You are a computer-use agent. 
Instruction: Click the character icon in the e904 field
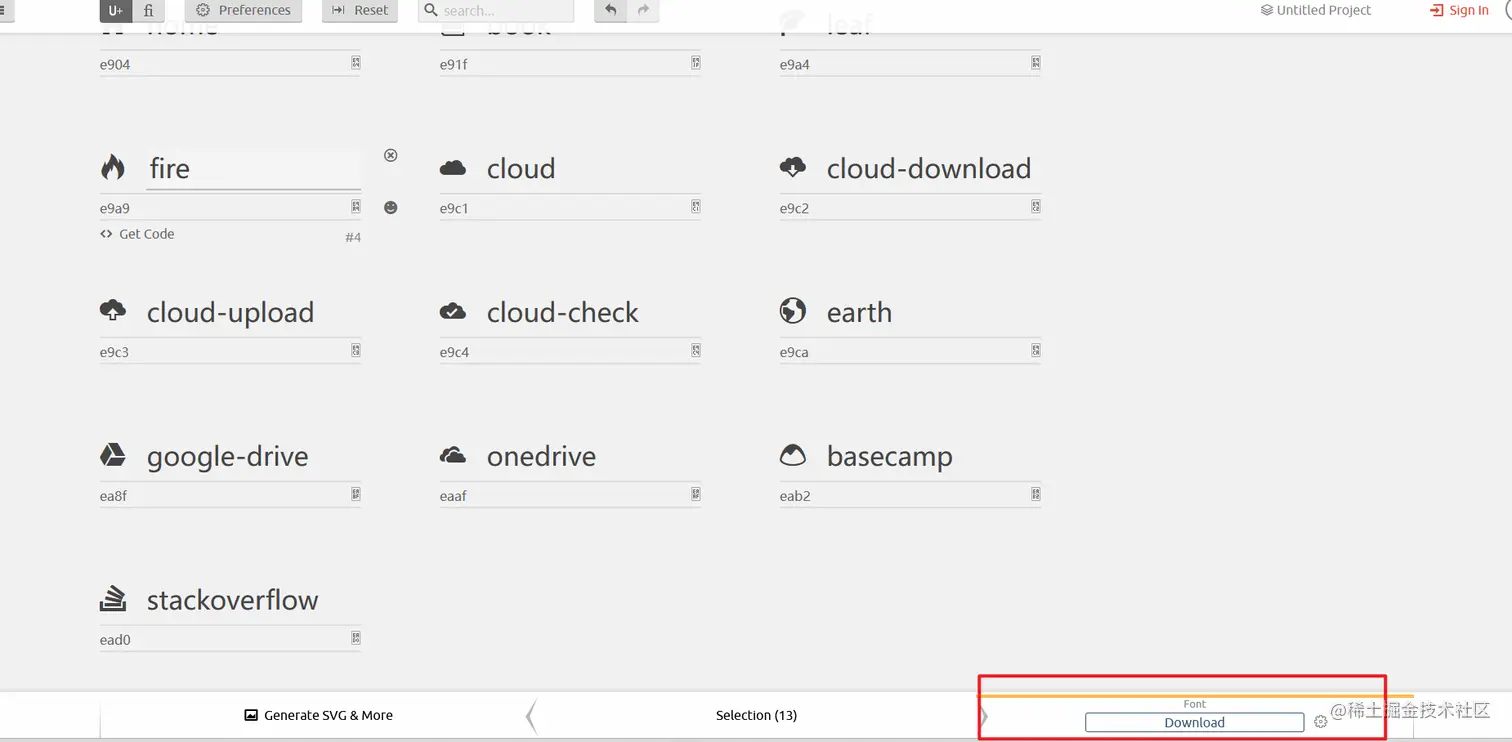point(356,63)
